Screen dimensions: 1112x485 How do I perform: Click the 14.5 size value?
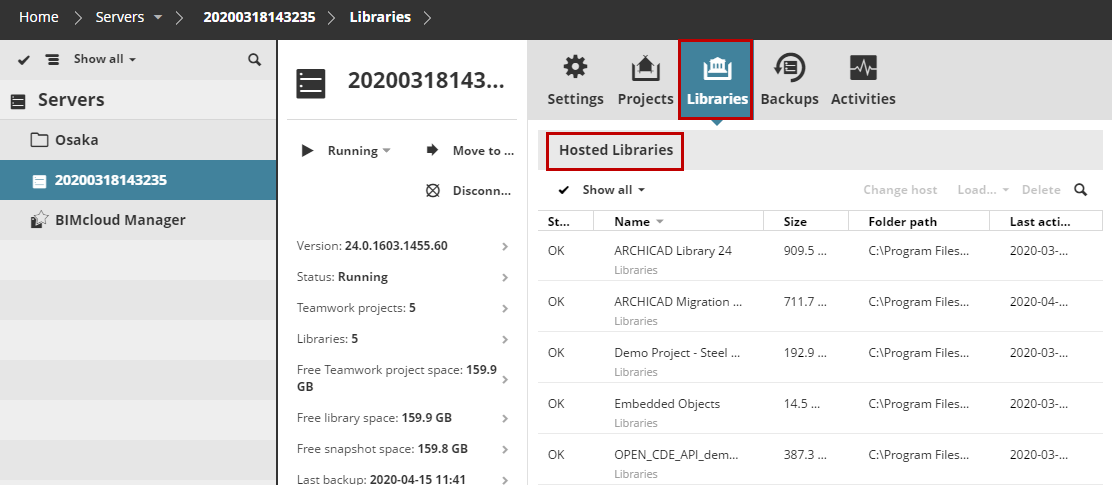802,404
